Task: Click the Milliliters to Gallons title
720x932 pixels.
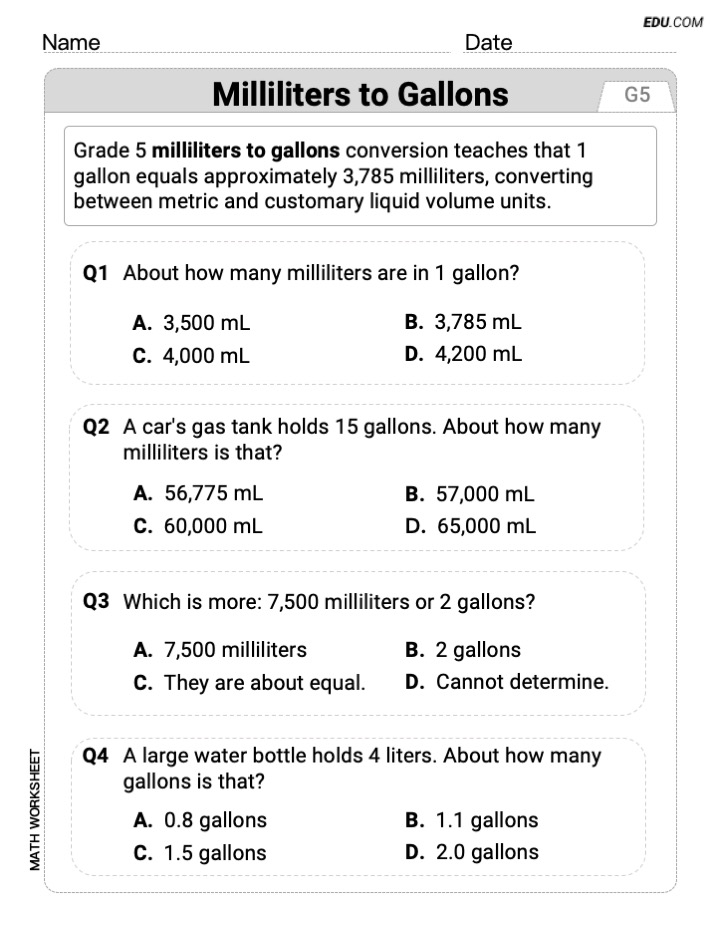Action: [360, 95]
